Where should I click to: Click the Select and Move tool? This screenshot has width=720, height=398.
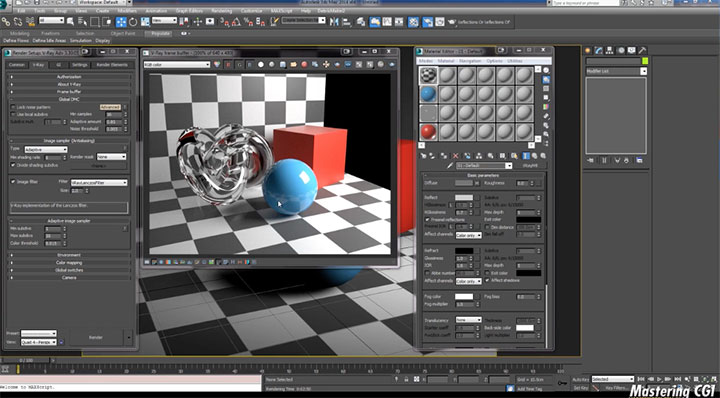tap(121, 22)
